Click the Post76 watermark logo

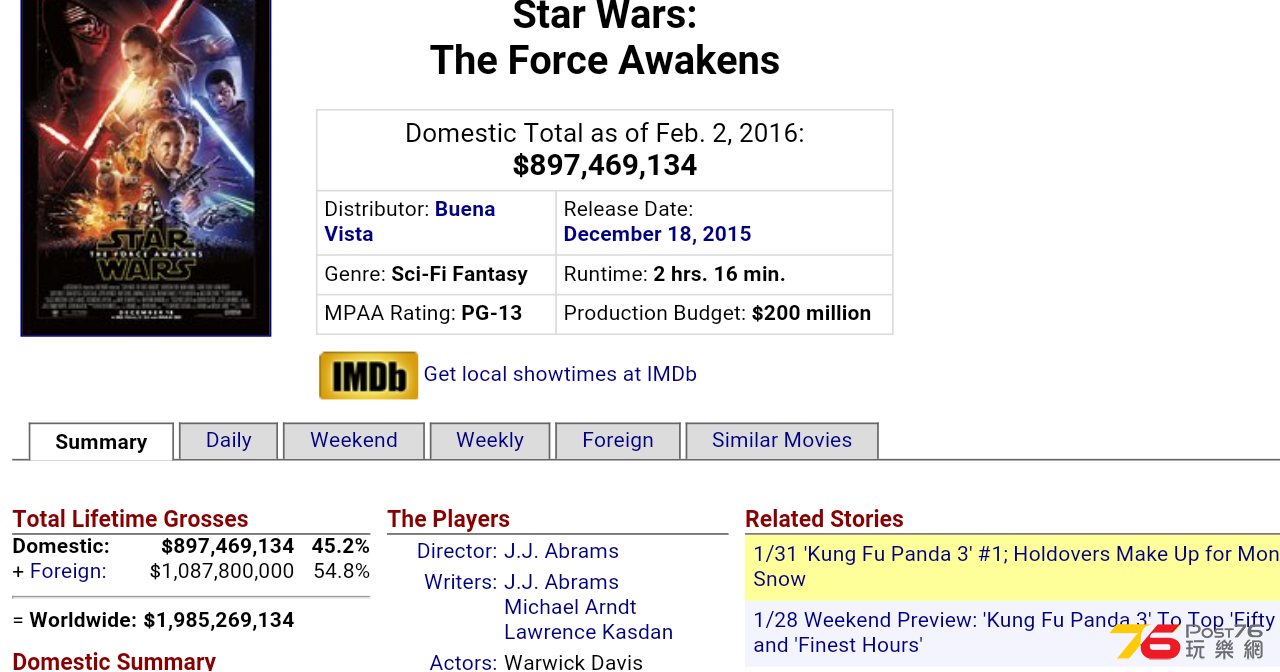[x=1188, y=641]
